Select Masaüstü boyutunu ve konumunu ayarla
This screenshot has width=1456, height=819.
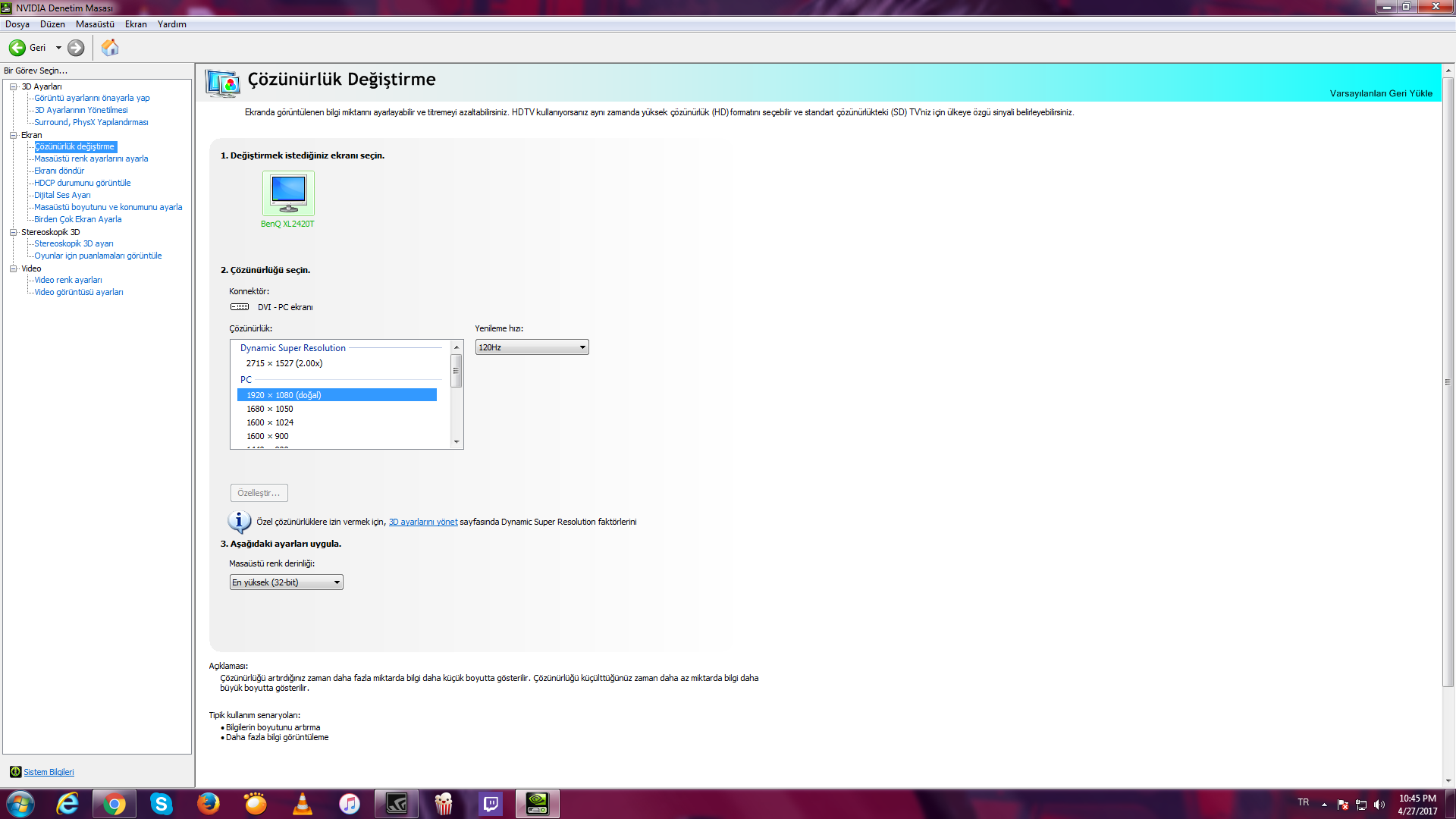108,207
